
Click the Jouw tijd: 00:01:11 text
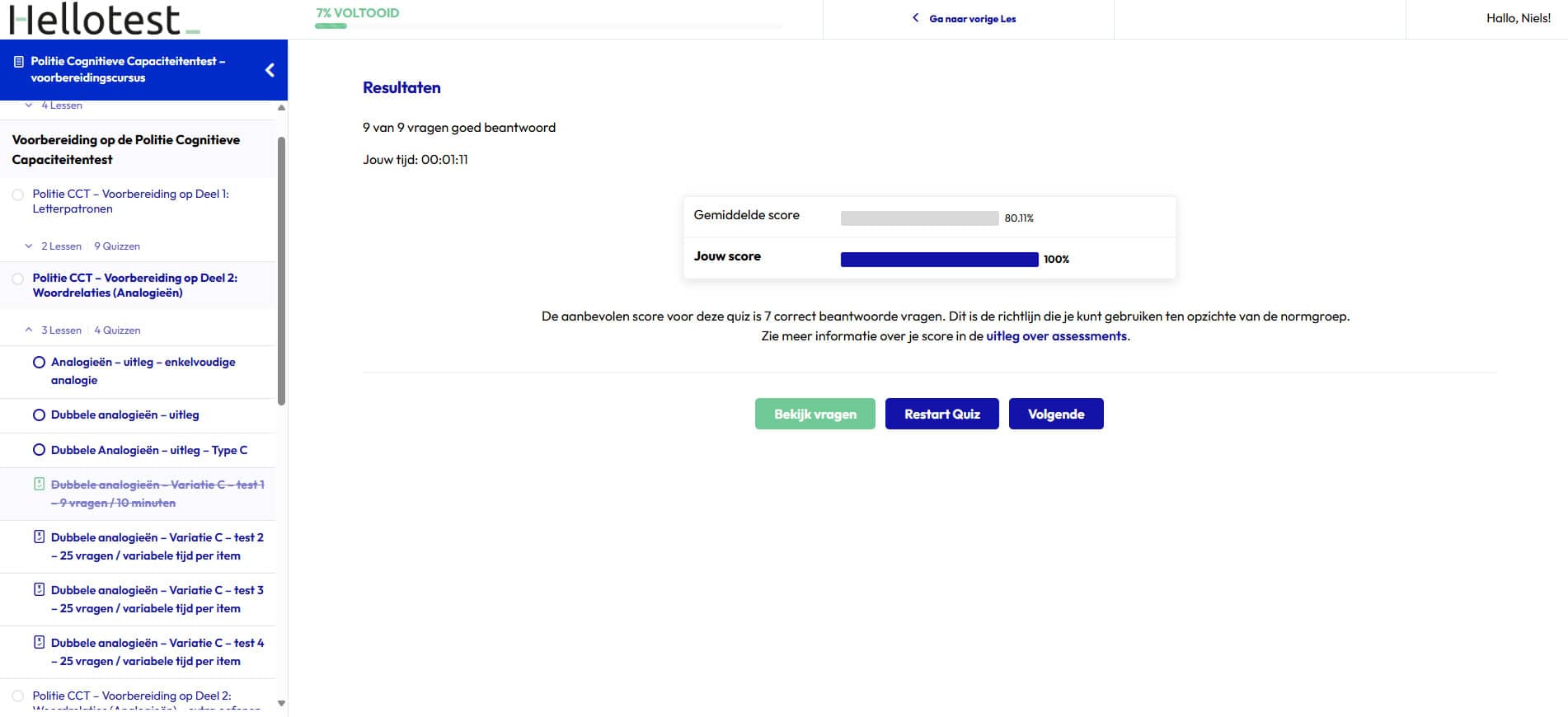pyautogui.click(x=415, y=160)
